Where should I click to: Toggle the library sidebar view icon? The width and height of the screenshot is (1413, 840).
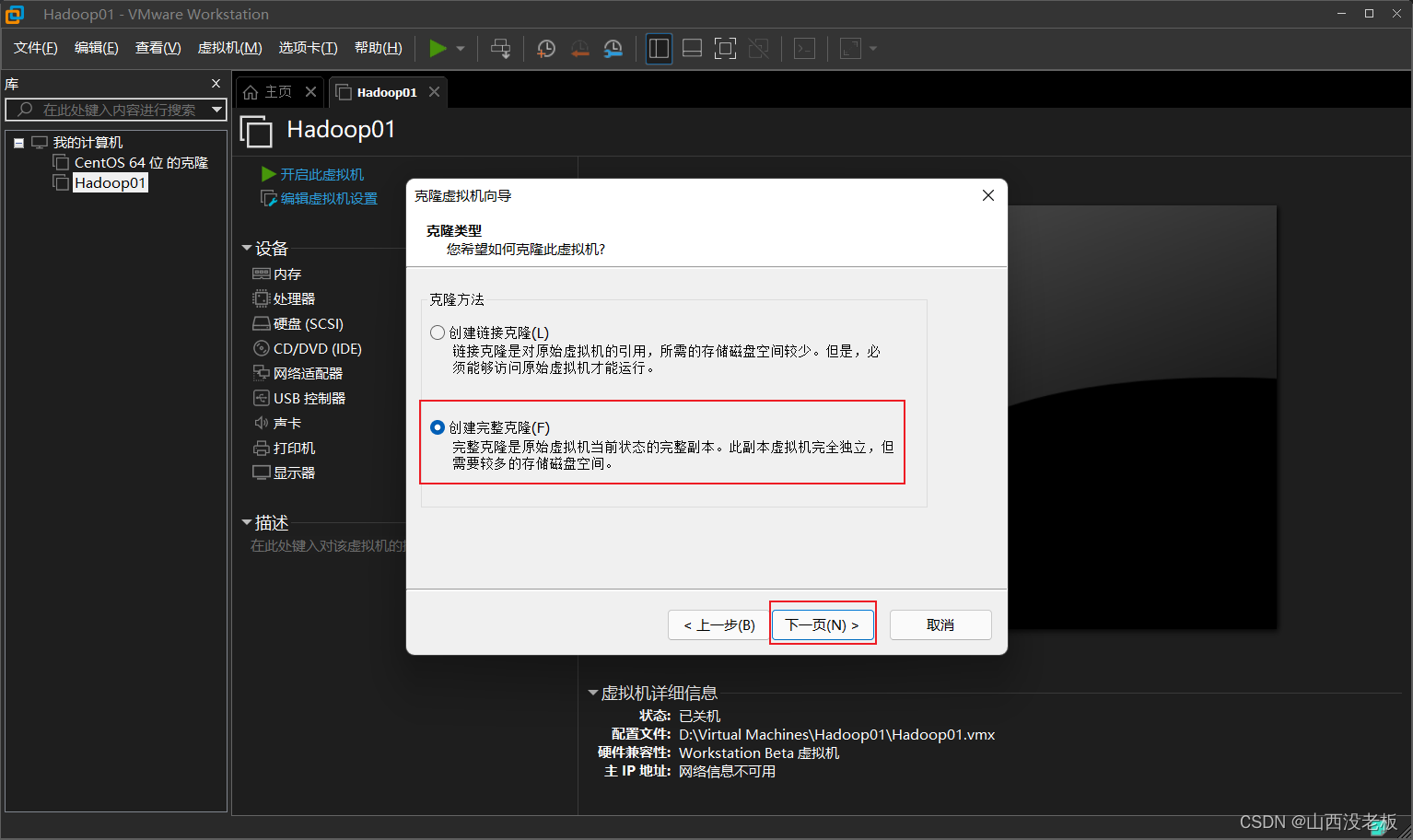coord(659,49)
